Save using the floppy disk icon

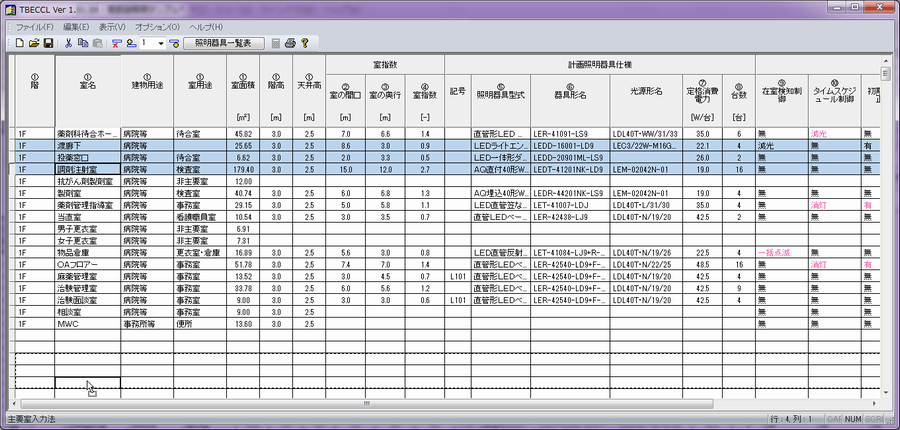48,44
